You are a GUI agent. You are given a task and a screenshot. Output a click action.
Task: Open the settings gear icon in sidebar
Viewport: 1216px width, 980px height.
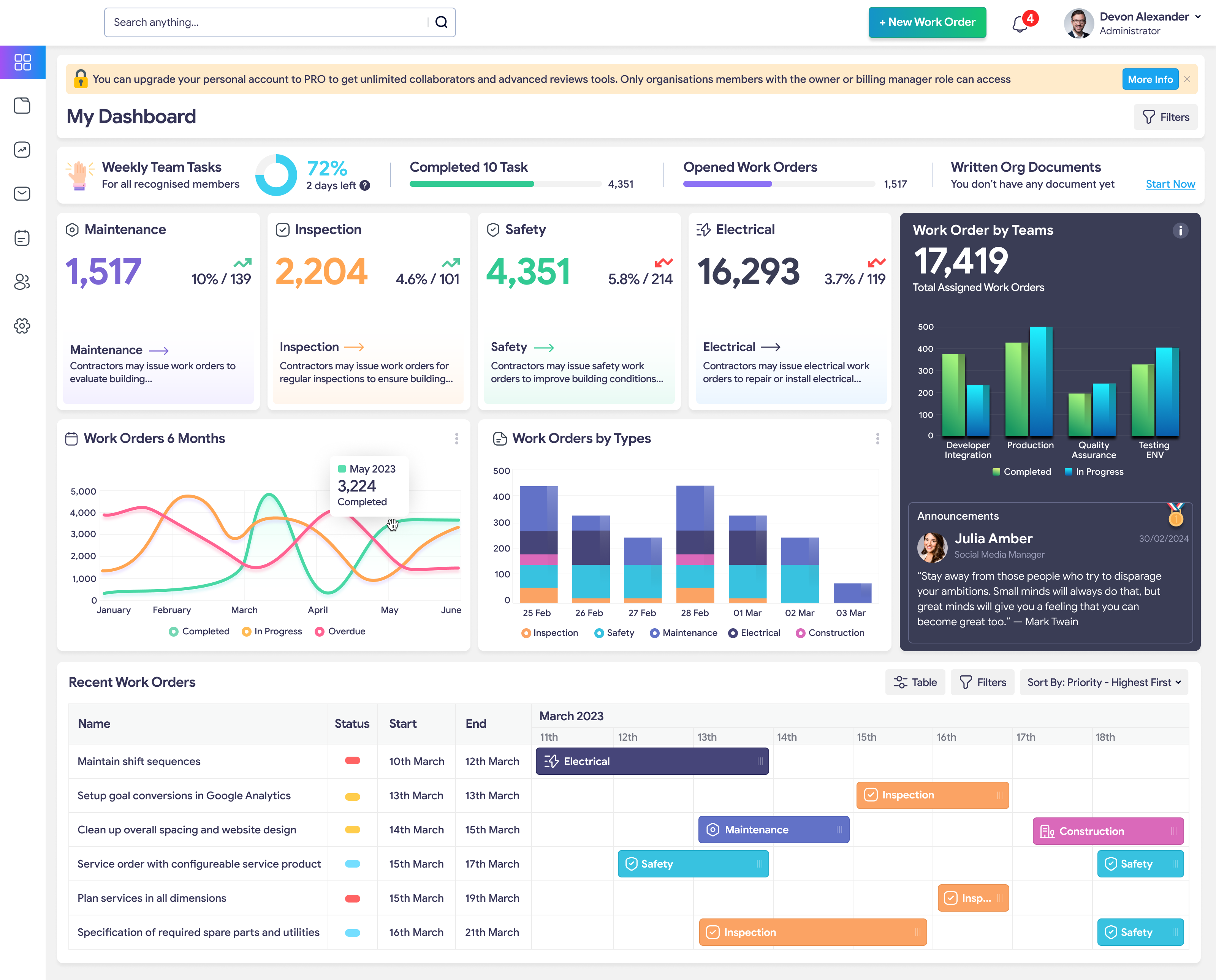pyautogui.click(x=22, y=326)
